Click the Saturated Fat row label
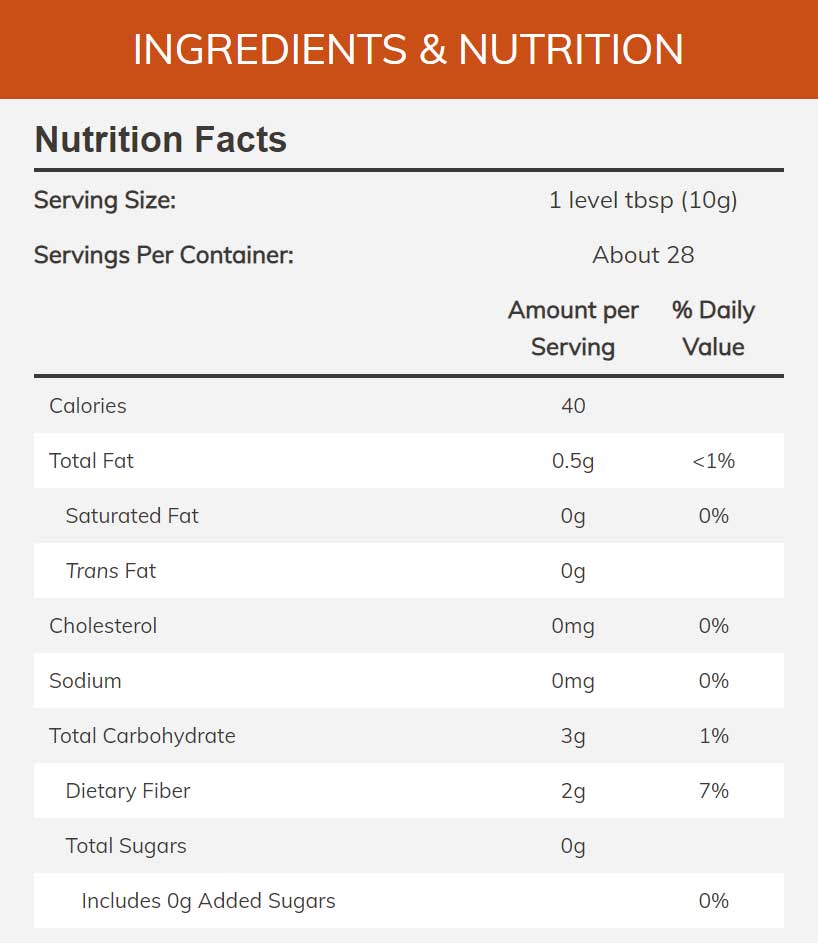 click(x=132, y=516)
